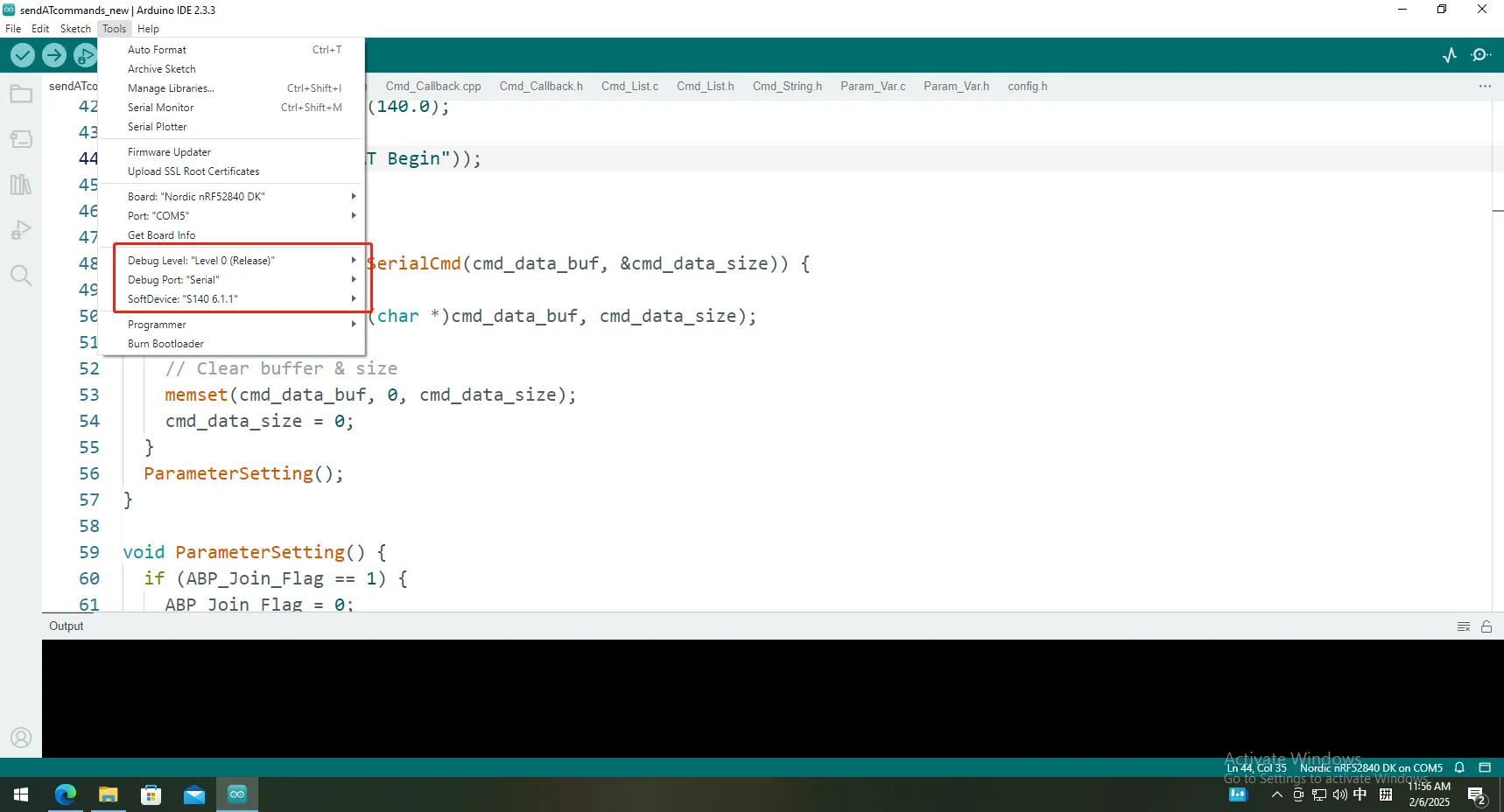The image size is (1504, 812).
Task: Open the Boards Manager sidebar icon
Action: coord(21,139)
